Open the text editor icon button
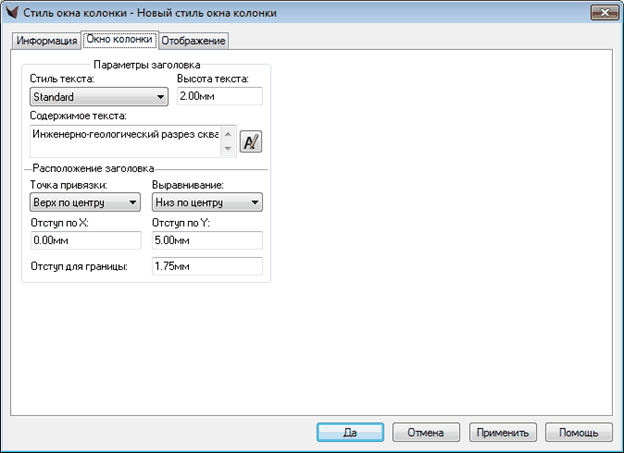The image size is (624, 453). pyautogui.click(x=251, y=141)
